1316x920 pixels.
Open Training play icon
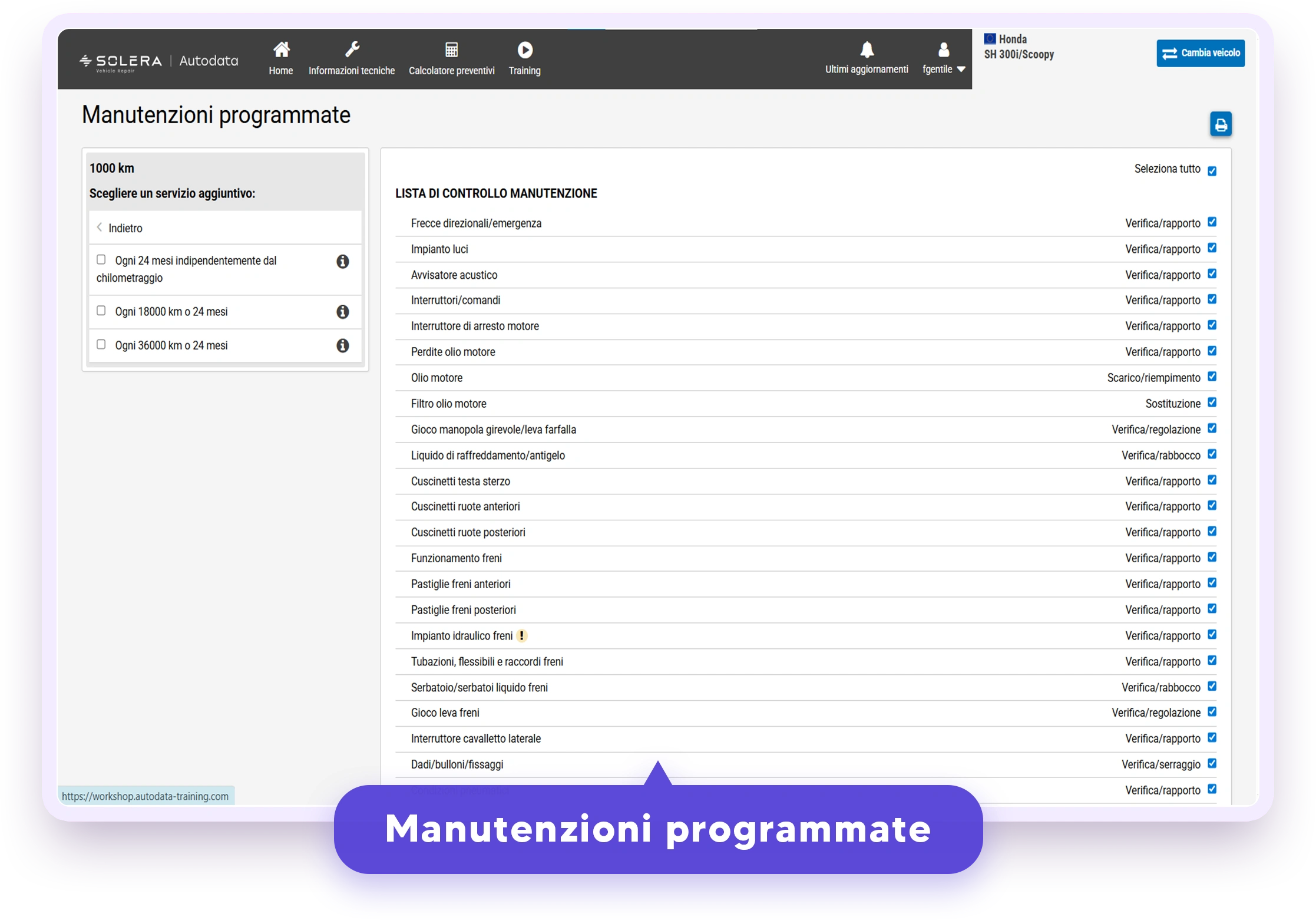click(x=525, y=50)
